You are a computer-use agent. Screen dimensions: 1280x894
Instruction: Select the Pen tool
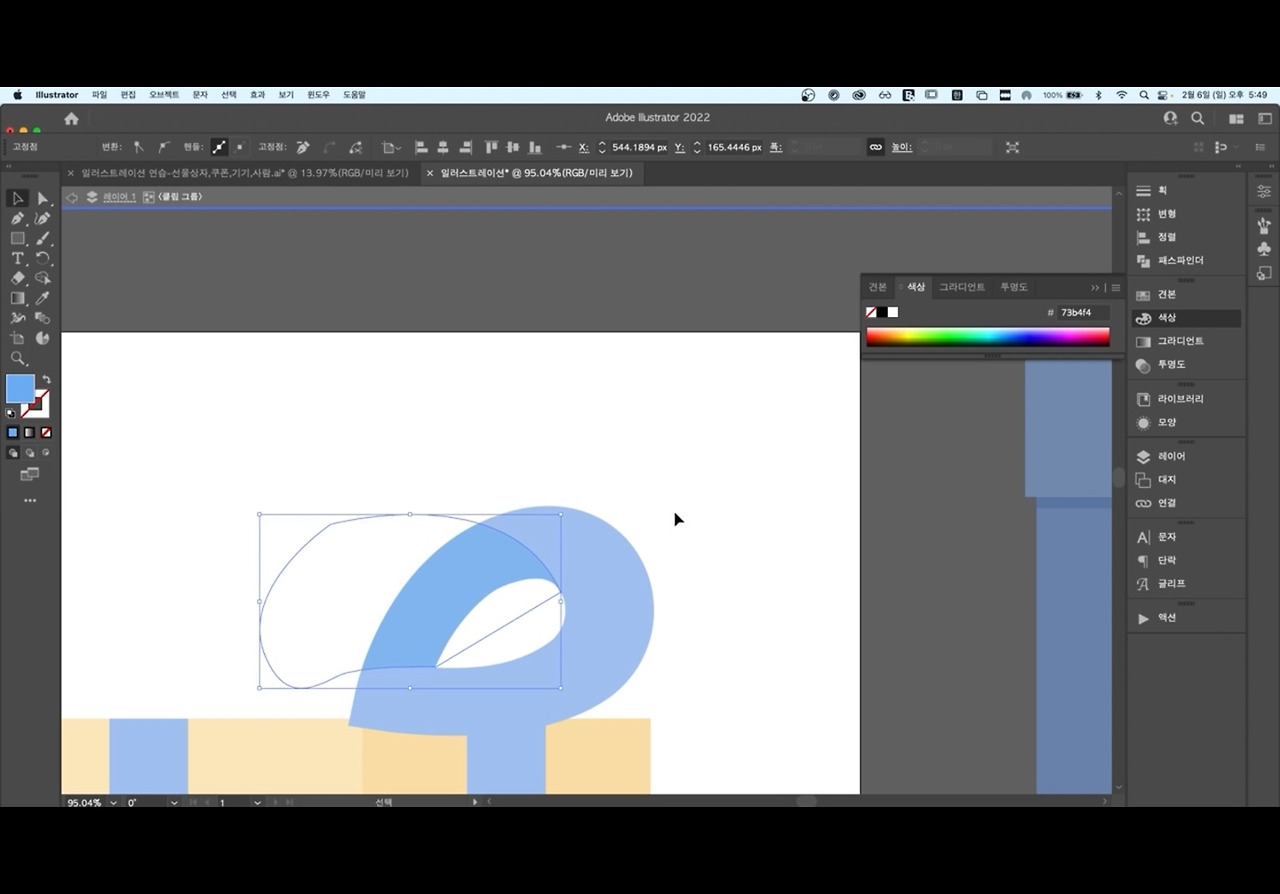click(17, 219)
